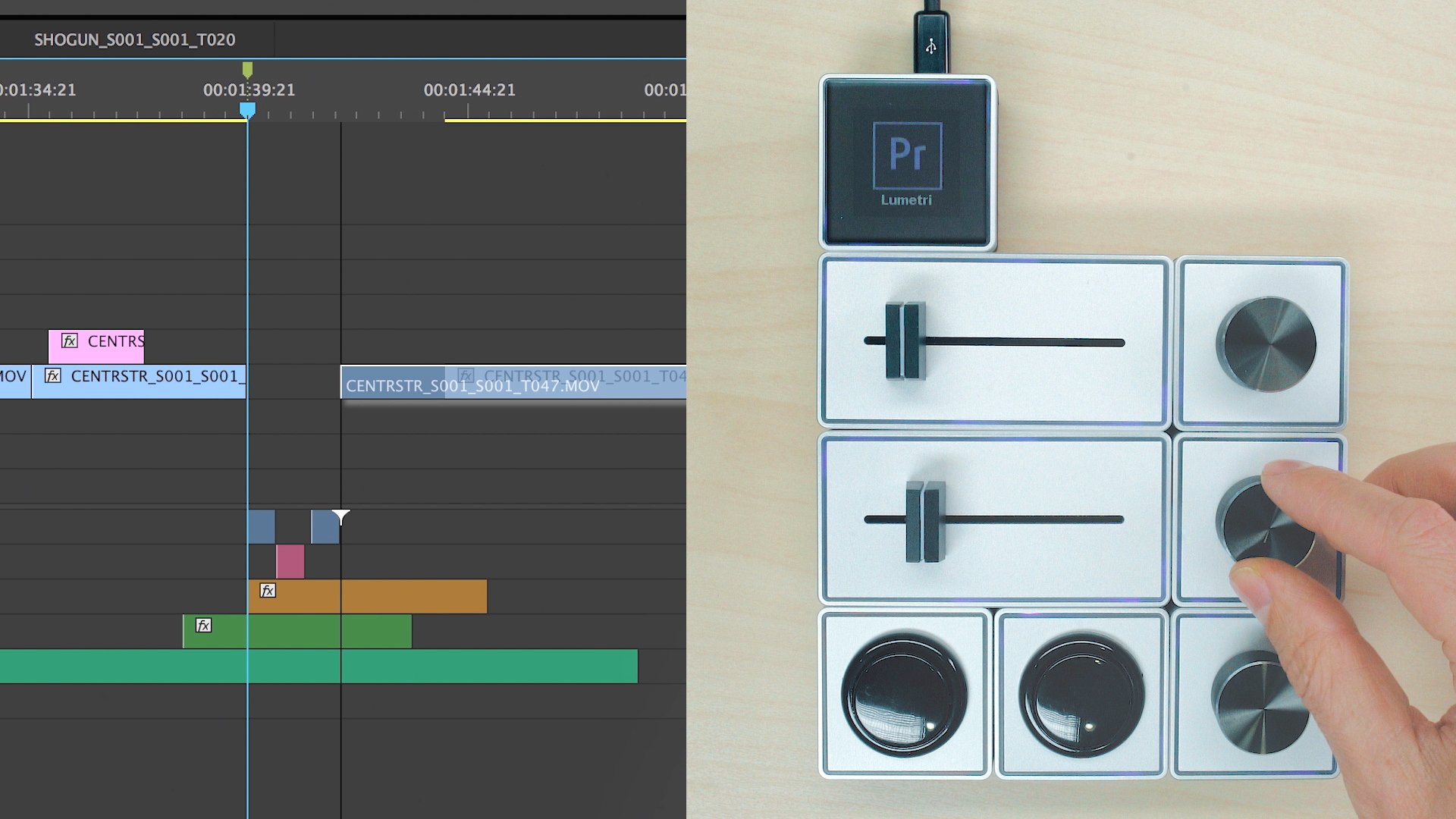
Task: Select the long teal audio clip
Action: [x=455, y=667]
